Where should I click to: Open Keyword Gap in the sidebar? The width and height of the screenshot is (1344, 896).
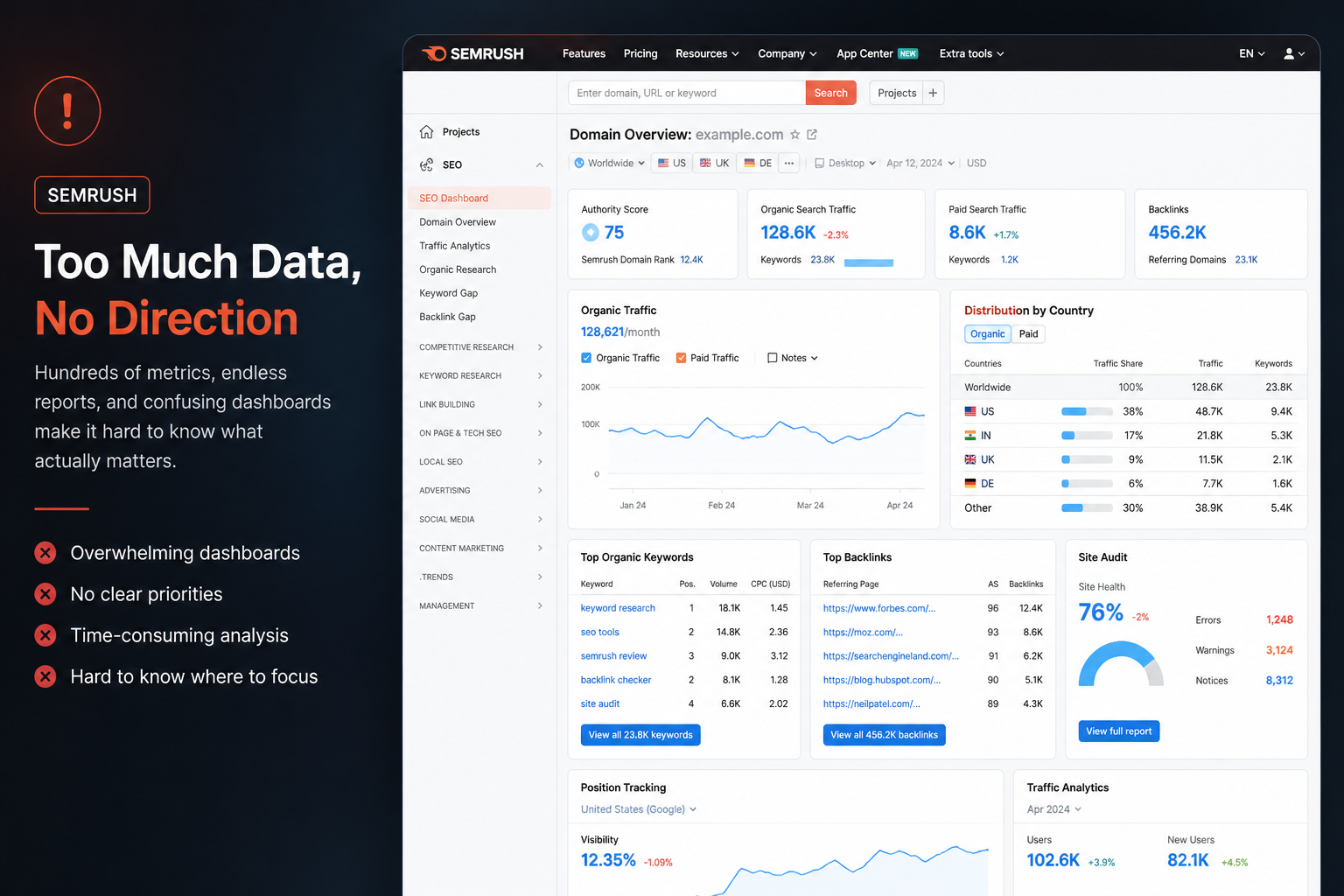tap(449, 293)
